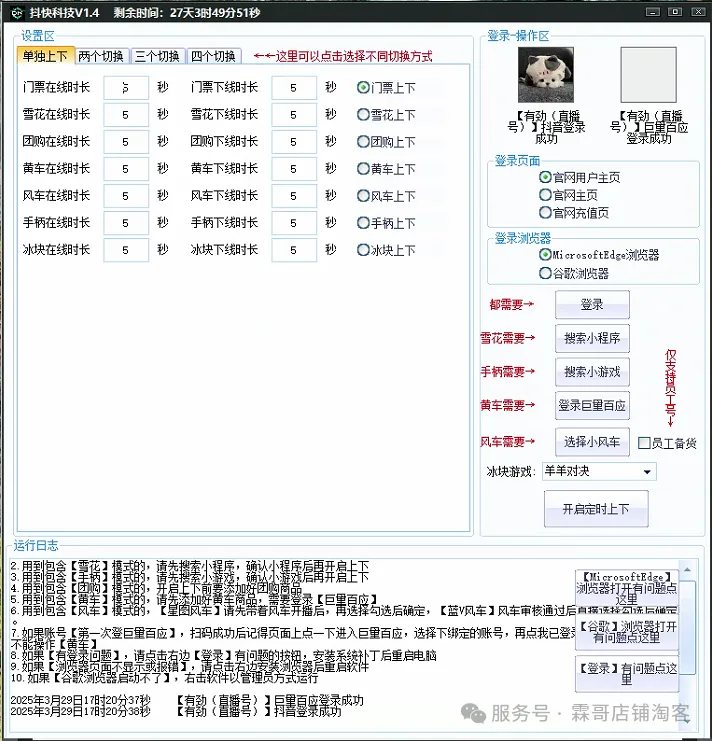Open the 冰块游戏 dropdown showing 羊羊对决
The image size is (712, 741).
coord(598,471)
